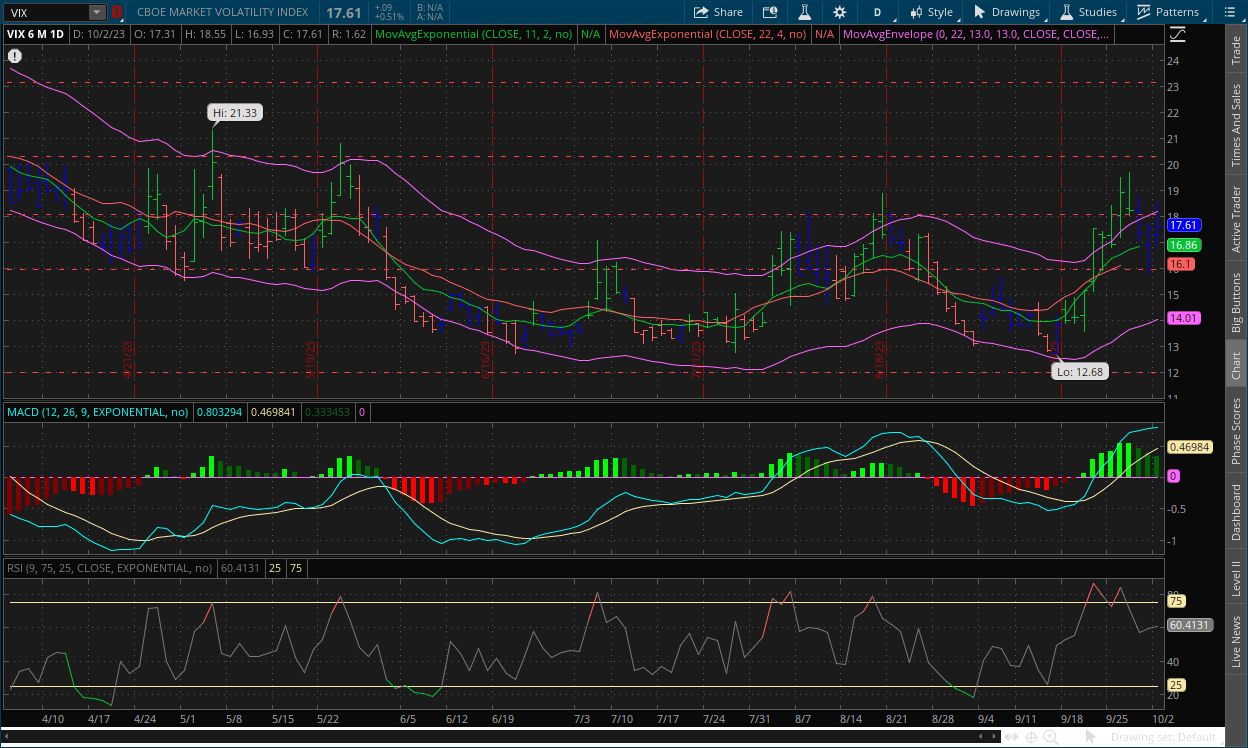Click the 60.4131 RSI axis value tag

tap(1190, 625)
